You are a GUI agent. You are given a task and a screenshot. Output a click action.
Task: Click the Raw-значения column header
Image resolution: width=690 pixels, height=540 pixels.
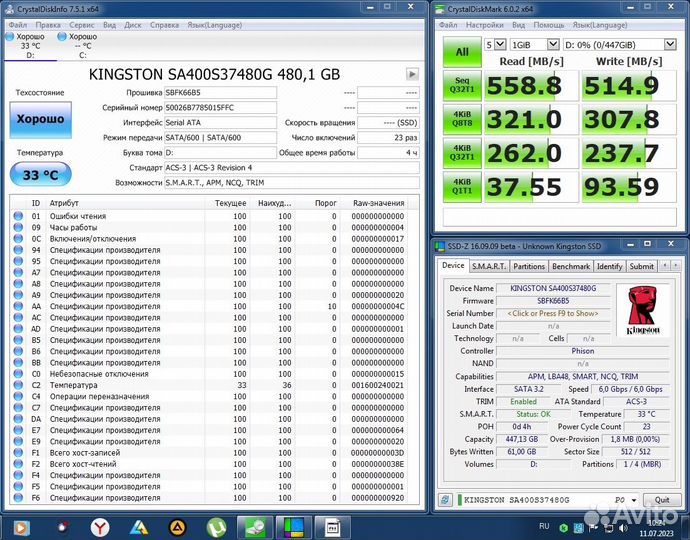(378, 203)
